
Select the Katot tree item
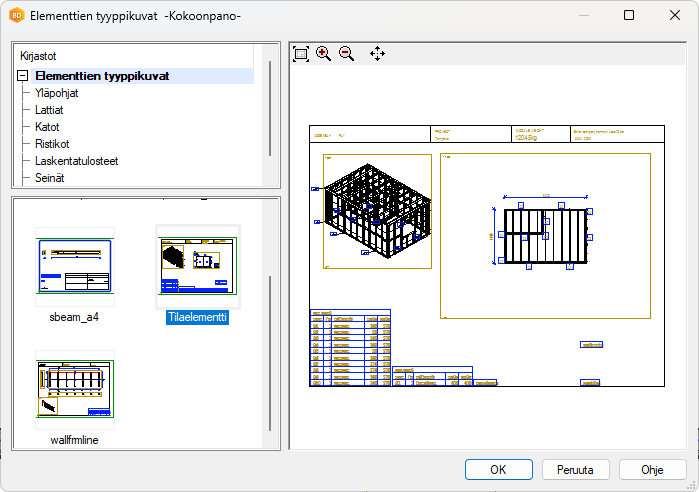pyautogui.click(x=47, y=127)
